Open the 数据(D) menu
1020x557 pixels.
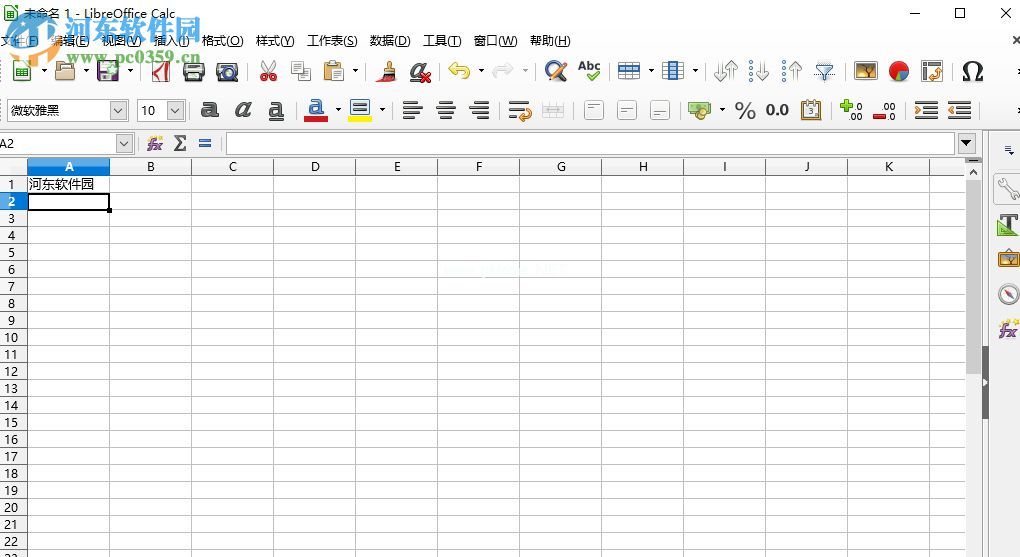pyautogui.click(x=390, y=41)
